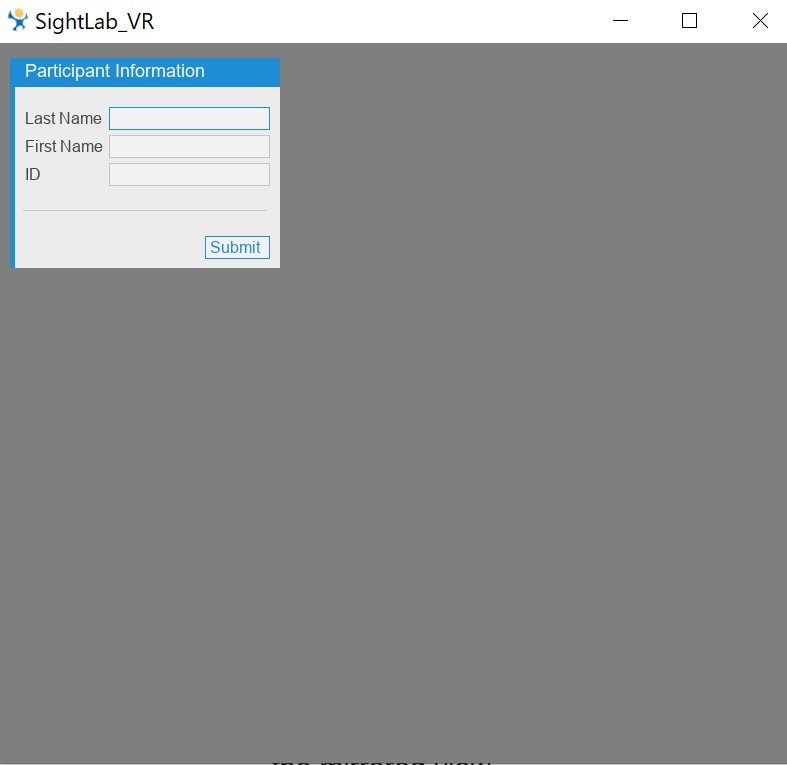
Task: Click the horizontal separator line above Submit
Action: [145, 210]
